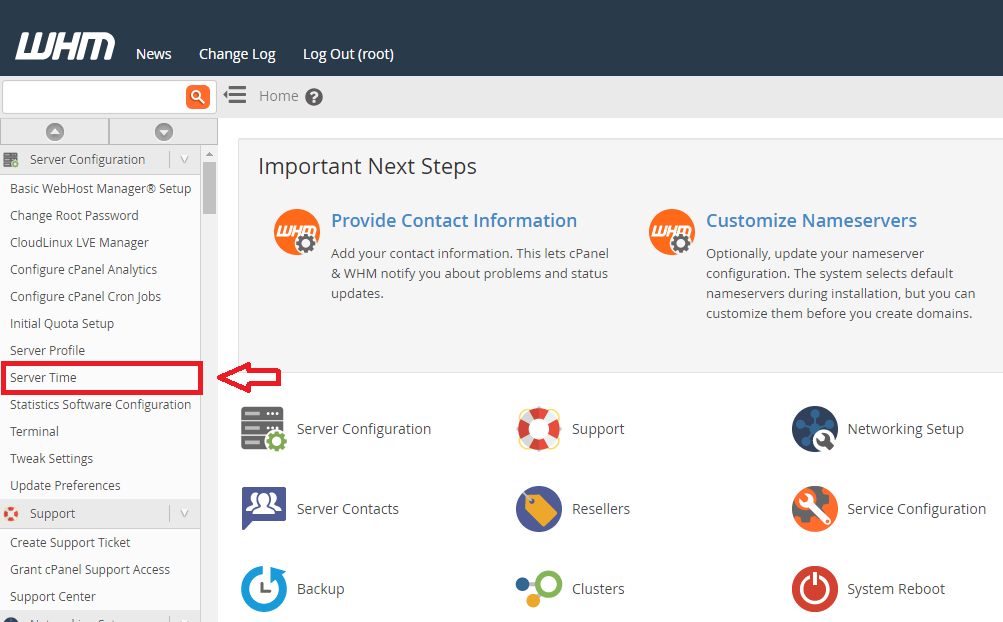Screen dimensions: 1003x622
Task: Open Initial Quota Setup
Action: click(62, 323)
